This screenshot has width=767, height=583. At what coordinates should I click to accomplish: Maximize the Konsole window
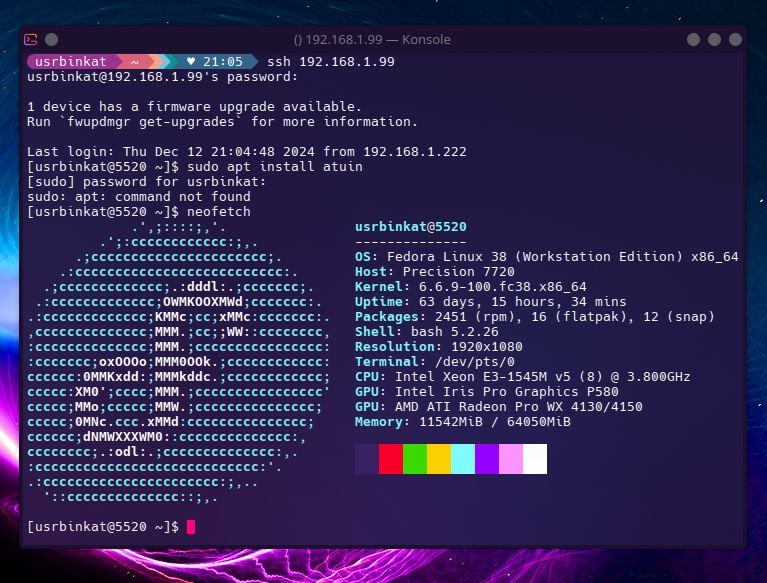(714, 40)
